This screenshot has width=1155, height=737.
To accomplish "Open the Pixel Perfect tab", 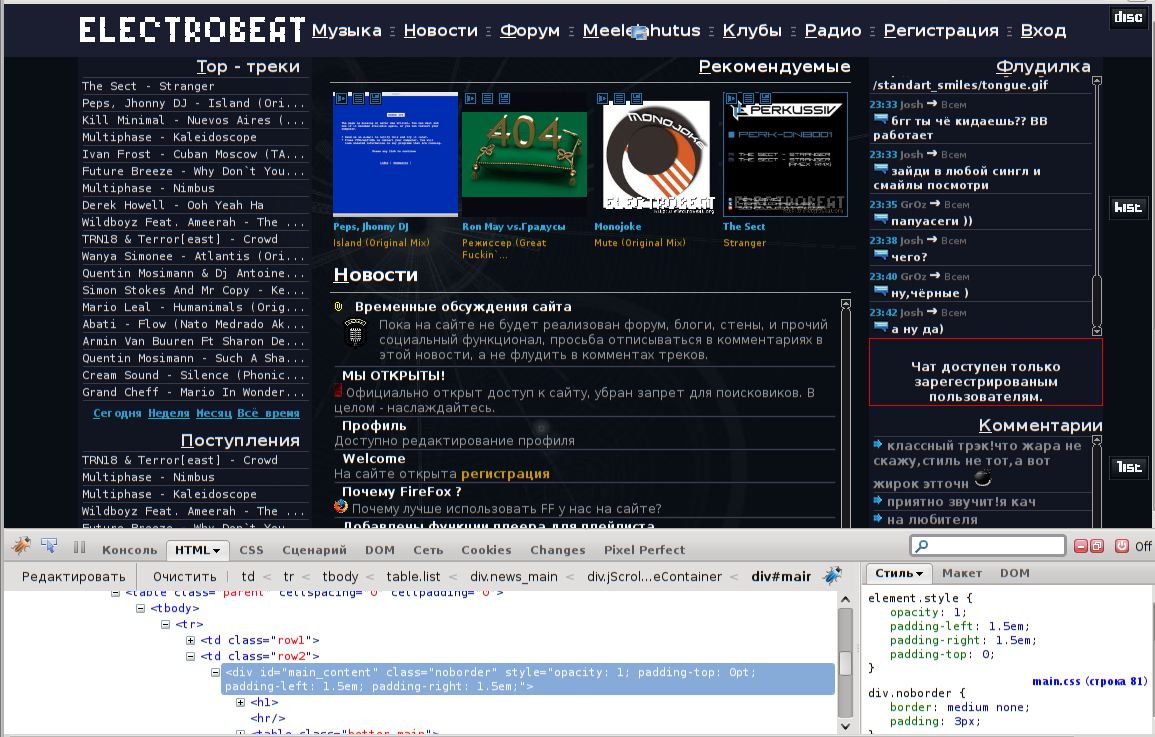I will point(644,550).
